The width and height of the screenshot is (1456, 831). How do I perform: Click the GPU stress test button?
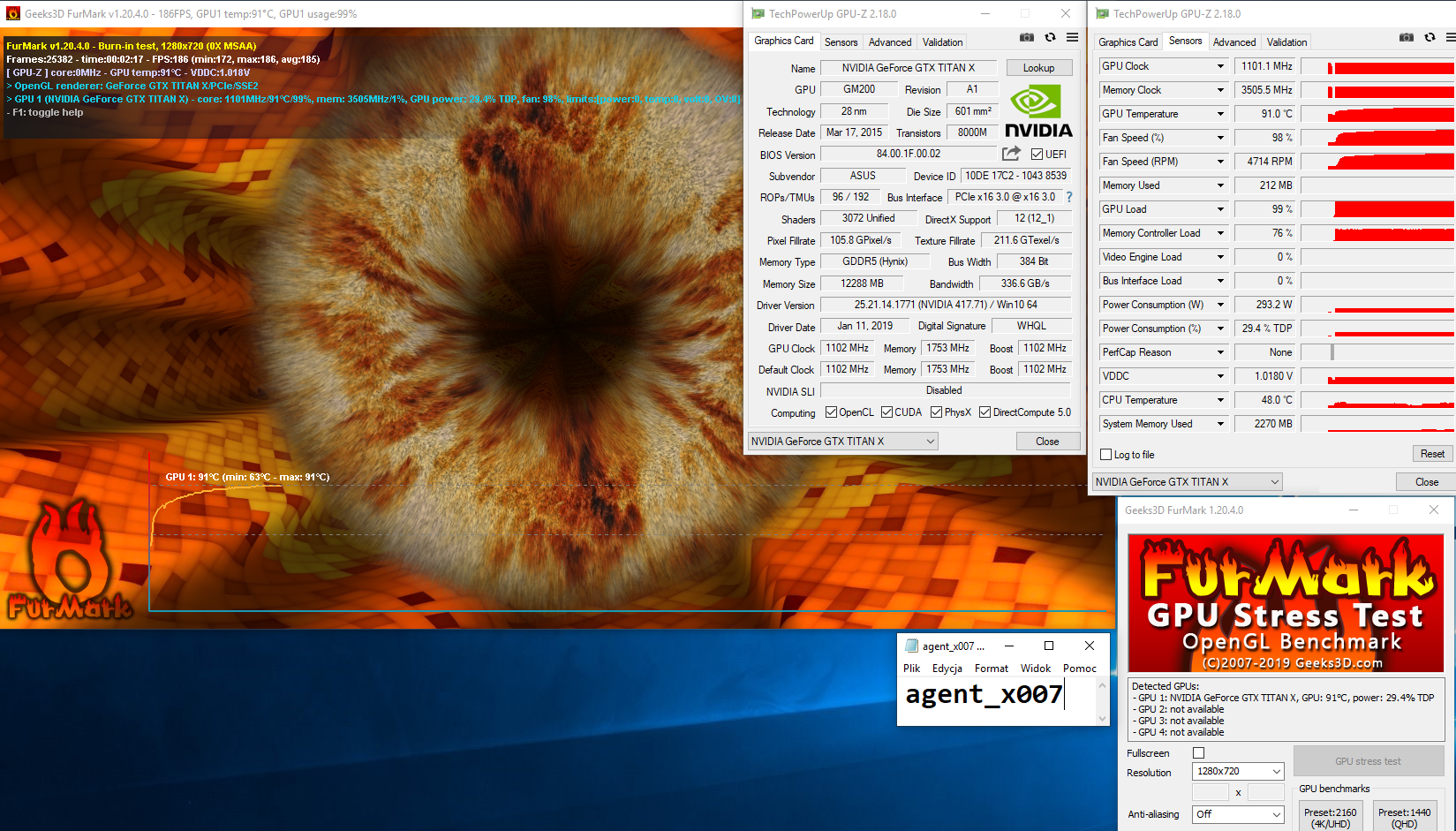pyautogui.click(x=1368, y=761)
